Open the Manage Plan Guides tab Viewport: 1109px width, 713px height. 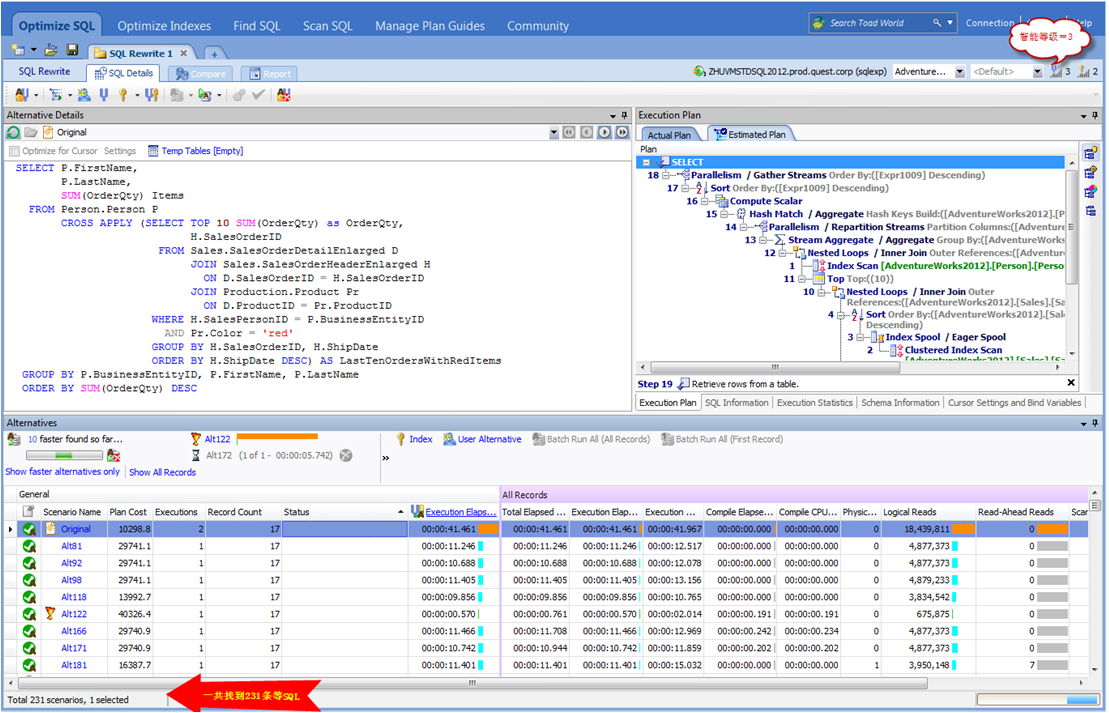430,26
